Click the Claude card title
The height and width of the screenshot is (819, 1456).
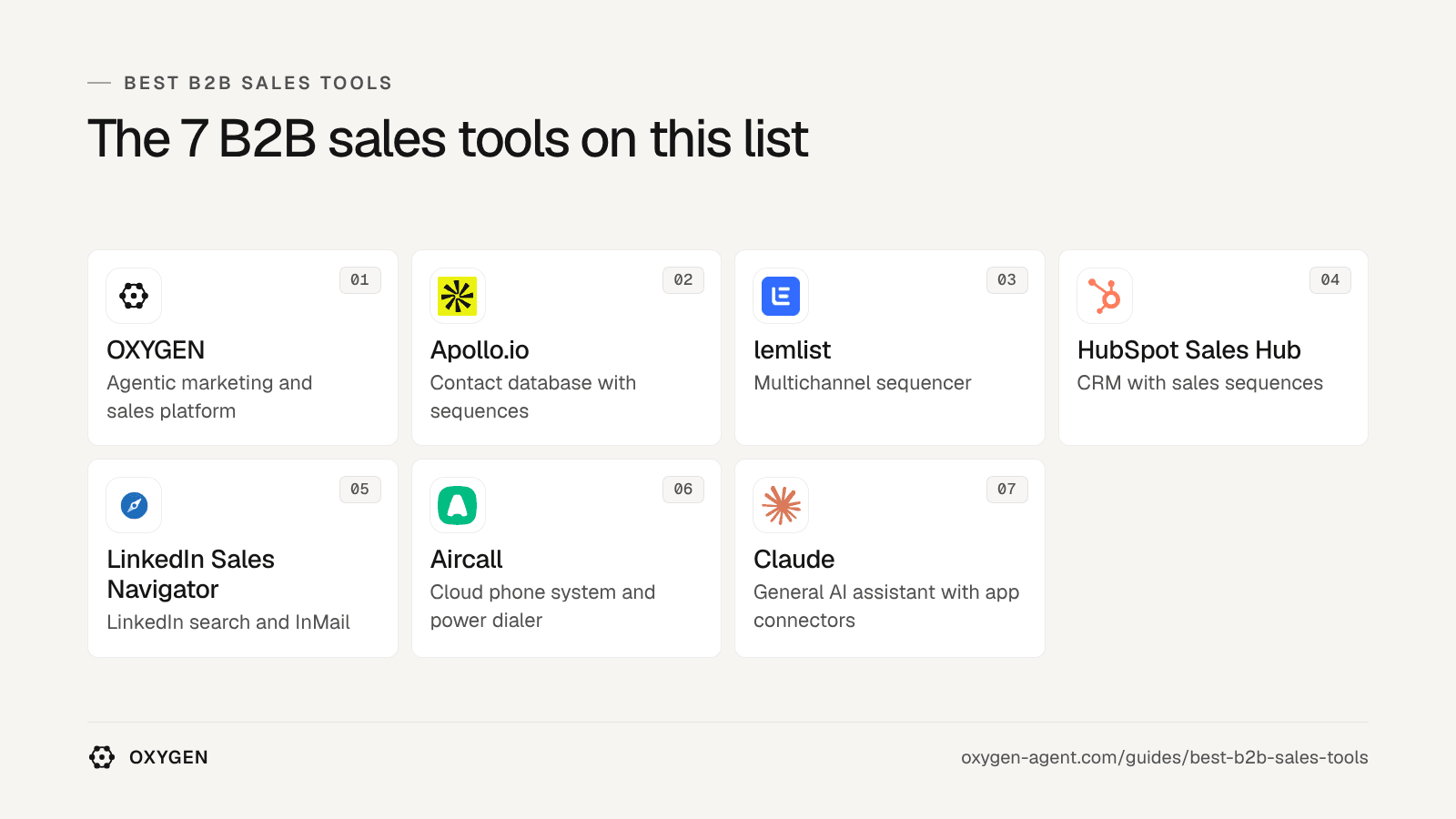tap(794, 560)
